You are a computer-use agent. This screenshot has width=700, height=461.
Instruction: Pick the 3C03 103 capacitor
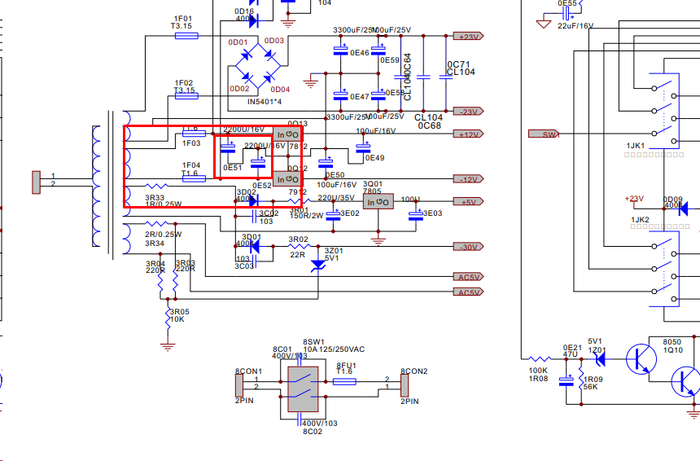(x=254, y=261)
